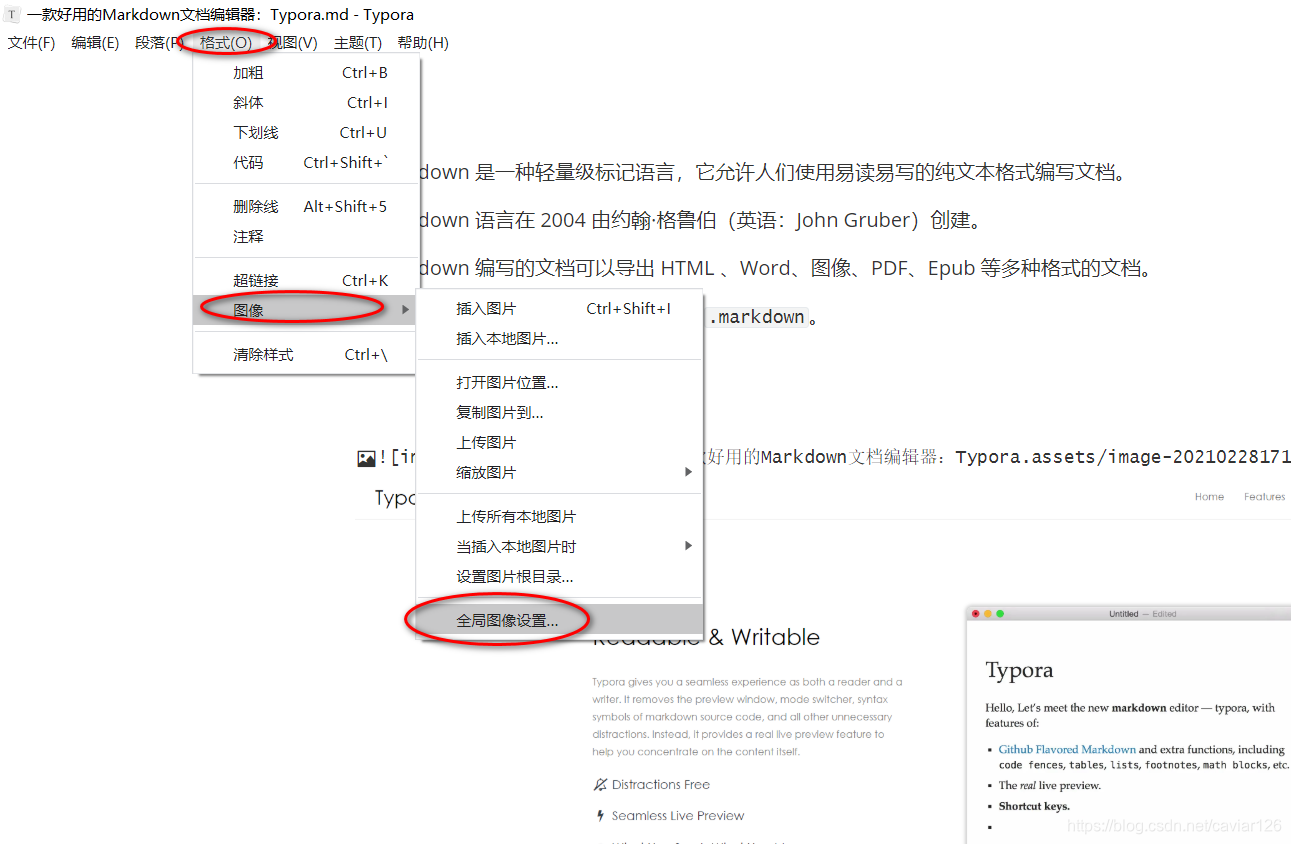The height and width of the screenshot is (844, 1291).
Task: Select 打开图片位置... option
Action: click(x=560, y=383)
